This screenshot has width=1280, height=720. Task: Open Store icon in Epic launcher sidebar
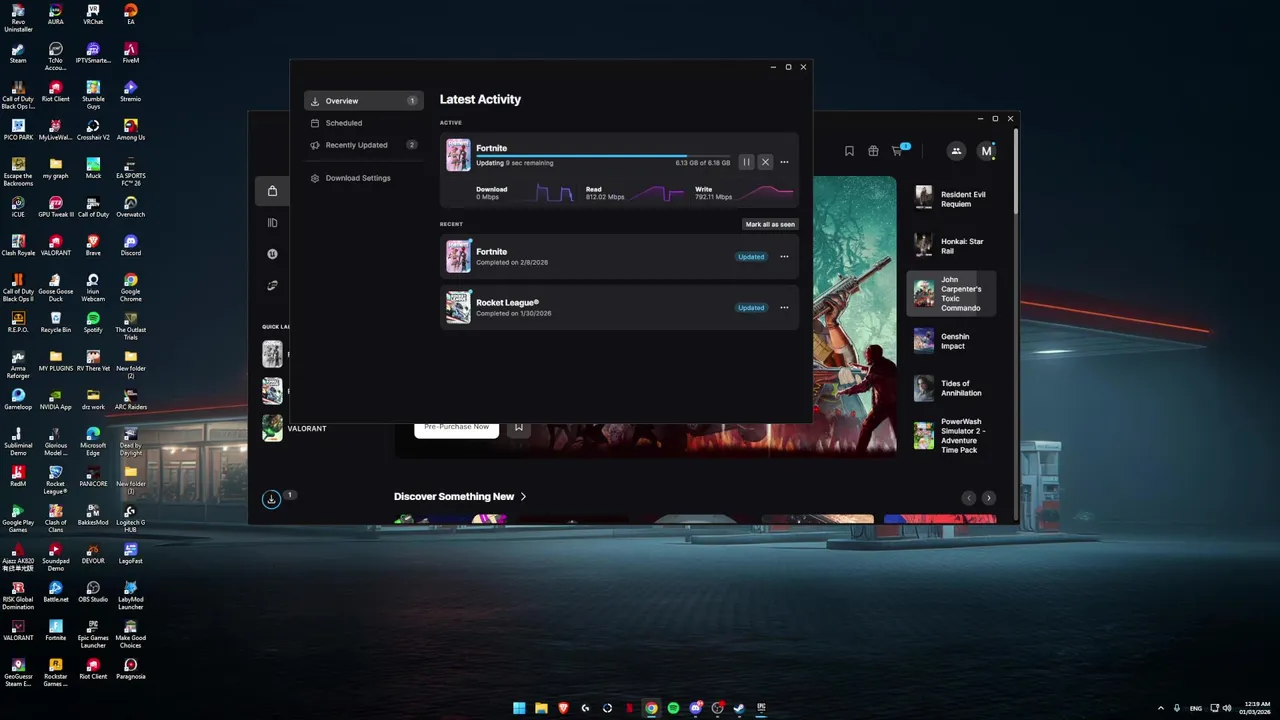tap(272, 191)
